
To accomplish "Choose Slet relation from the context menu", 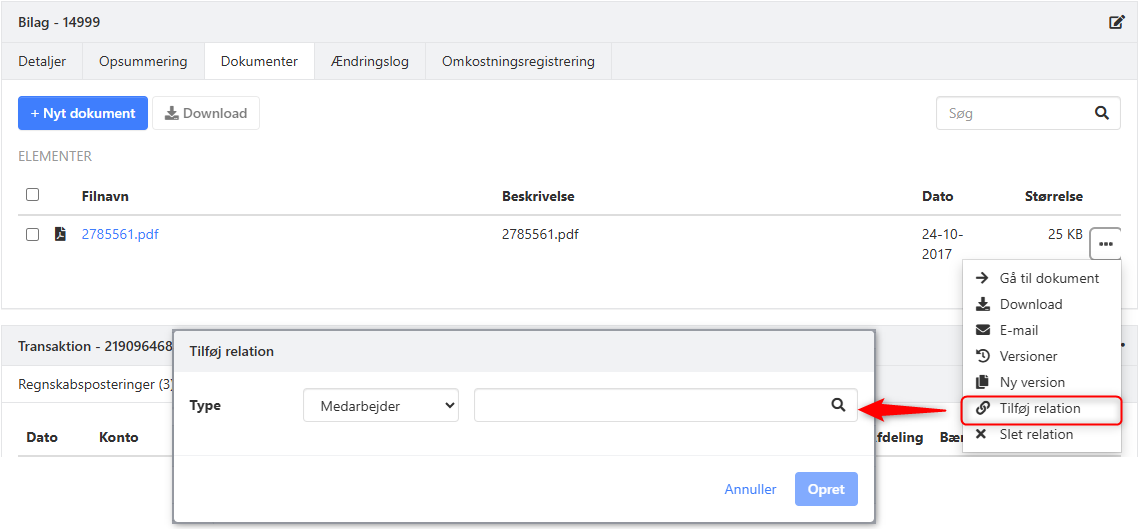I will tap(1036, 434).
